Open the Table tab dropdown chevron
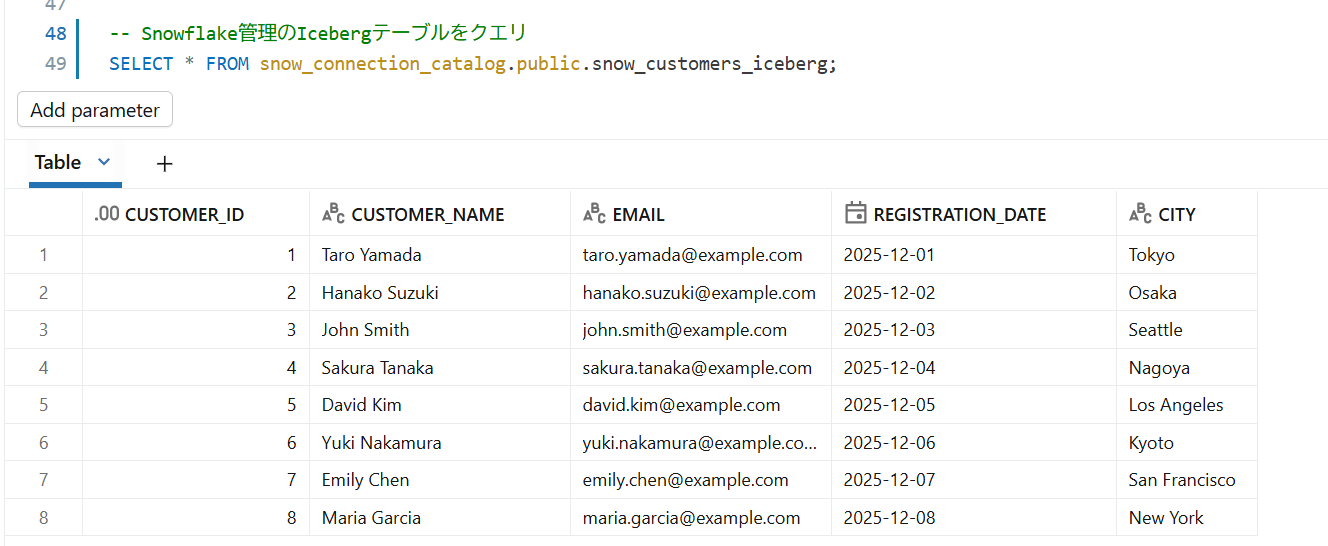Screen dimensions: 1328x546 coord(104,162)
